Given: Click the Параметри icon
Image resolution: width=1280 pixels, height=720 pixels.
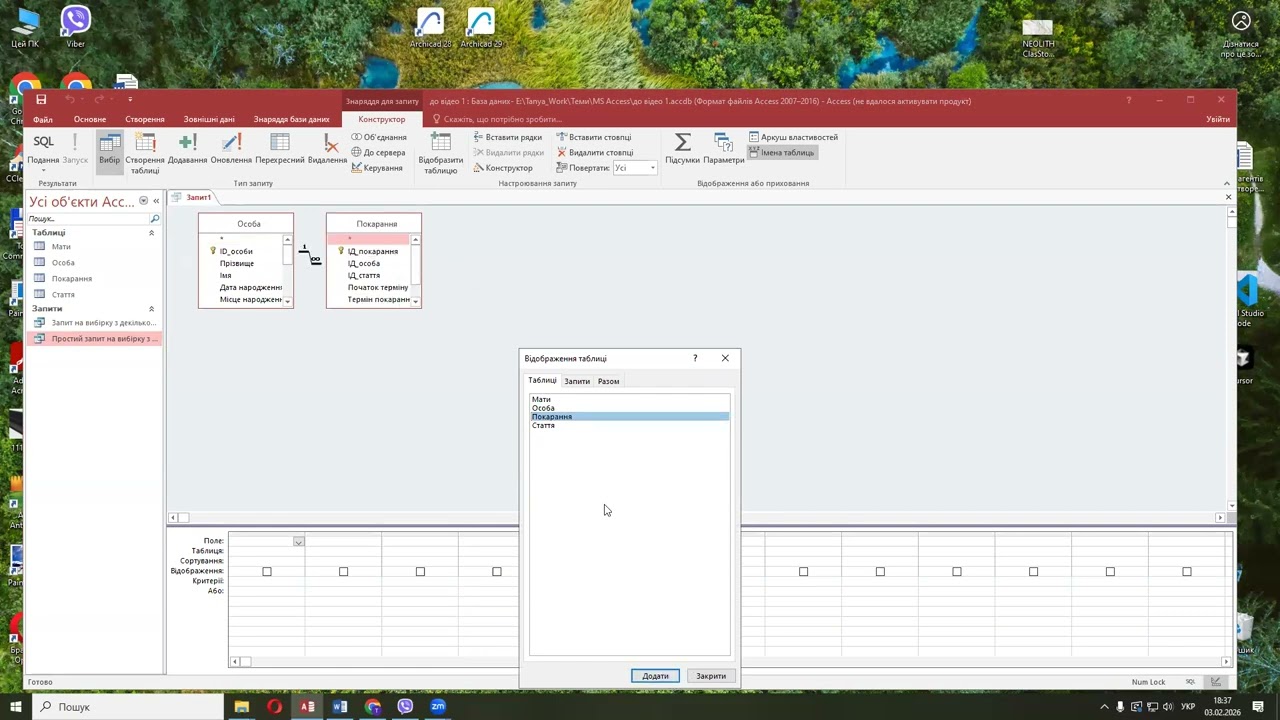Looking at the screenshot, I should tap(723, 149).
